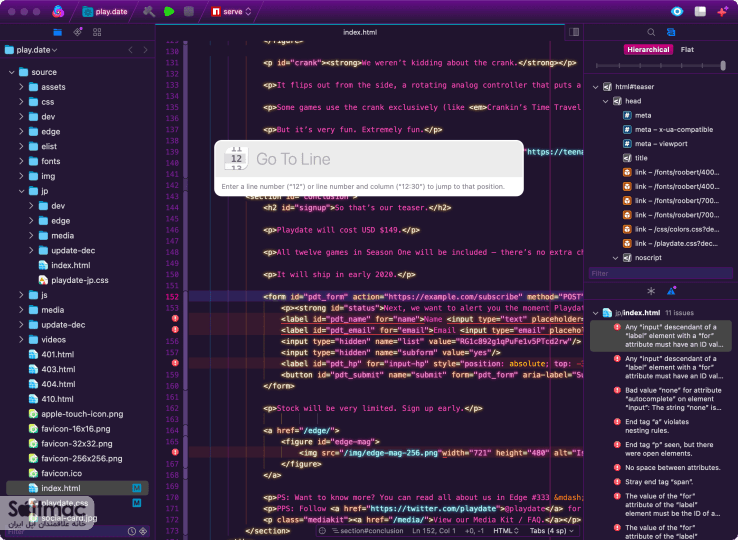The width and height of the screenshot is (738, 540).
Task: Click the Stop task square icon
Action: coord(189,11)
